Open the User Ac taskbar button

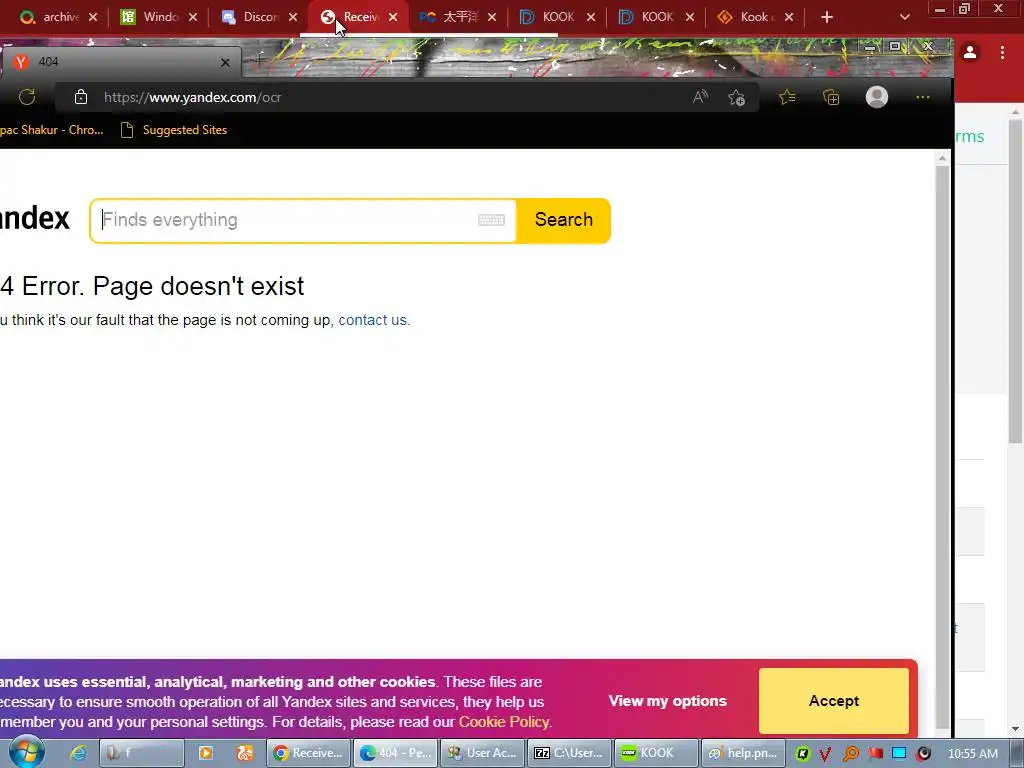tap(483, 753)
